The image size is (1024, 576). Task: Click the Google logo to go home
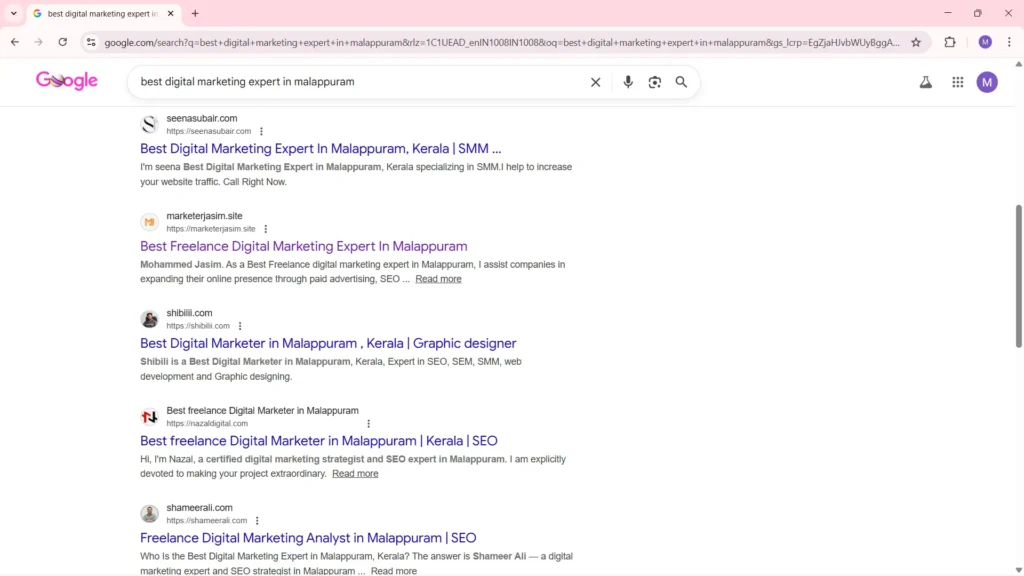point(66,80)
